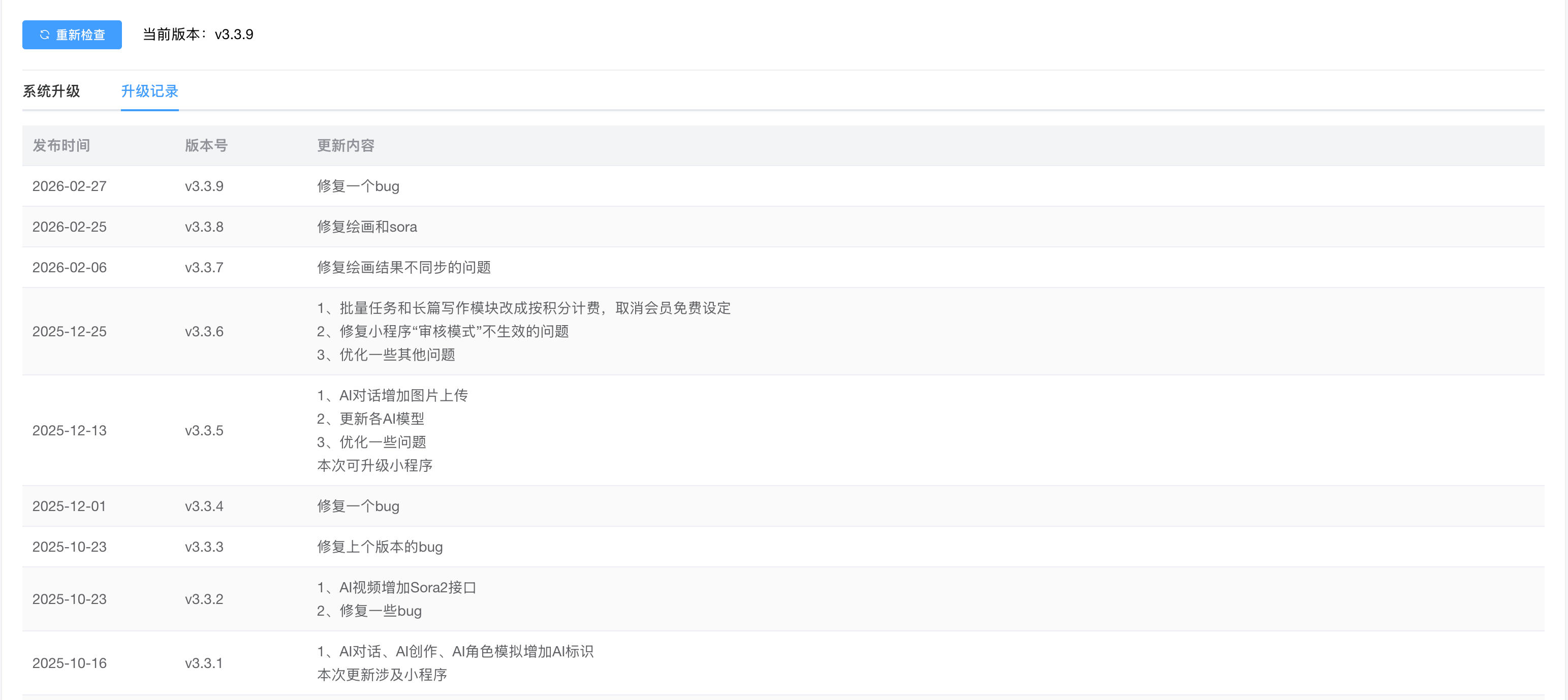Image resolution: width=1568 pixels, height=700 pixels.
Task: Click the 当前版本 v3.3.9 label
Action: click(198, 35)
